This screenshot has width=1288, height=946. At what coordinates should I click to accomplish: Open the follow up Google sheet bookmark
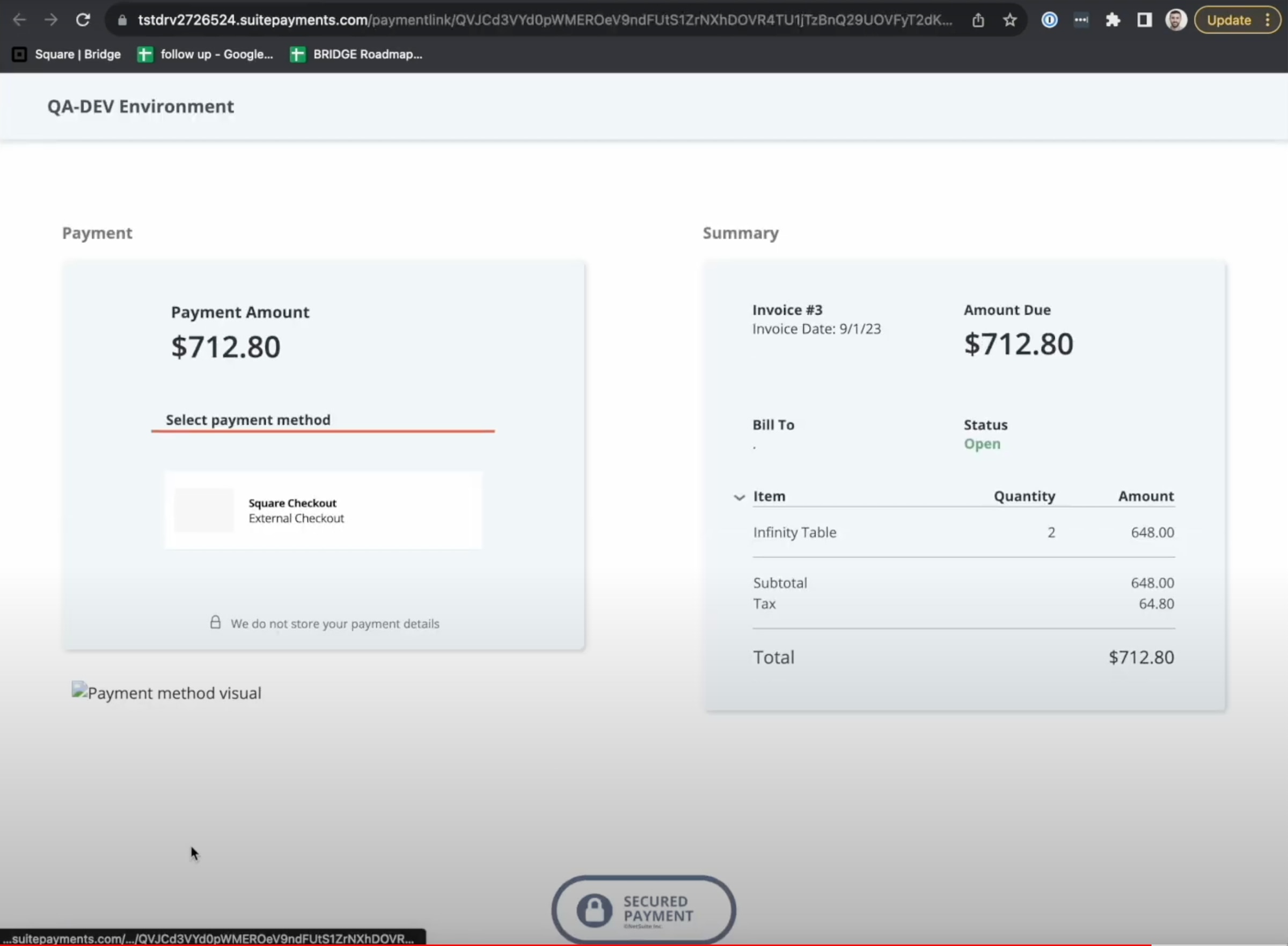(206, 54)
